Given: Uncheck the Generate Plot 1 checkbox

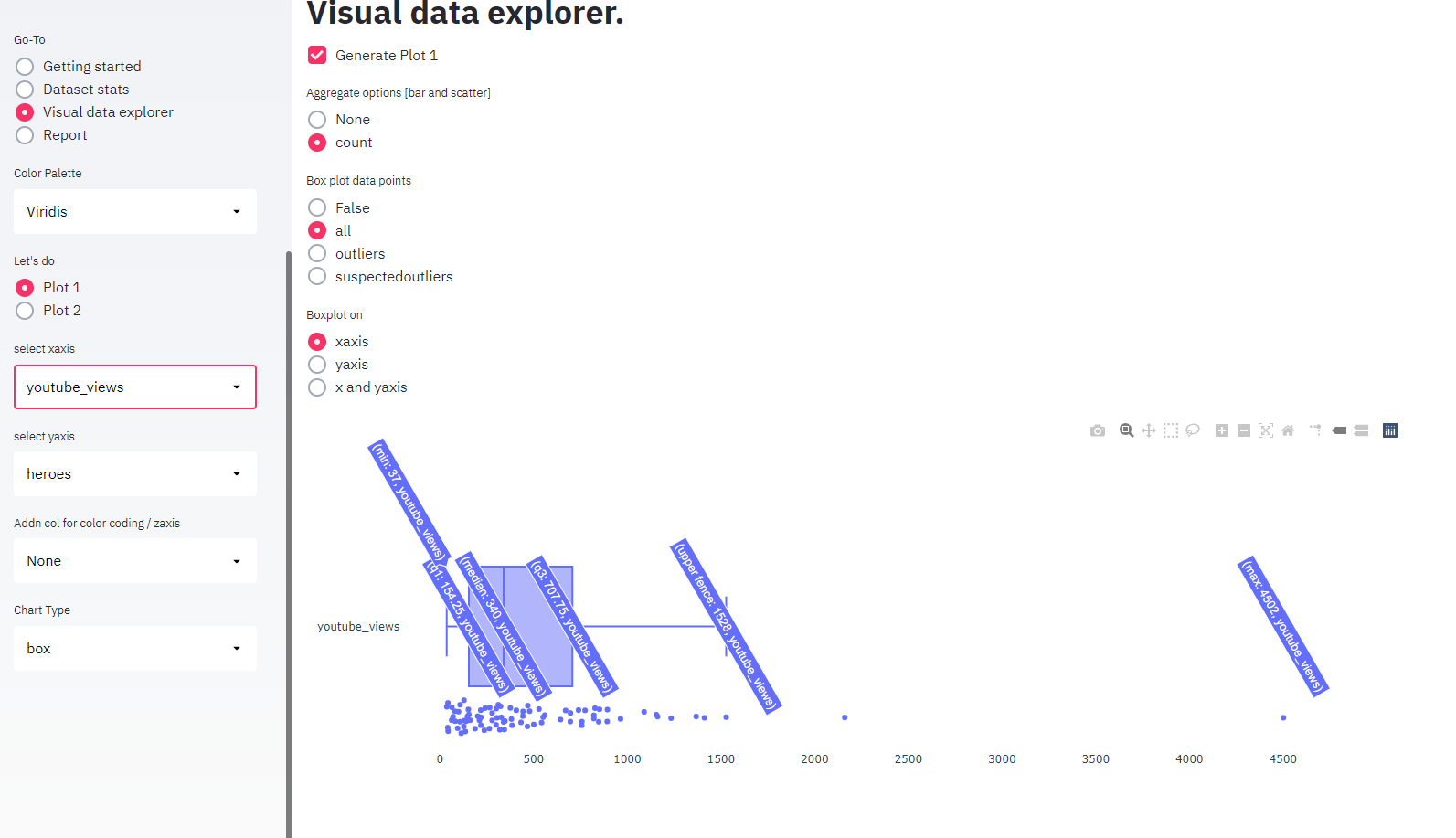Looking at the screenshot, I should coord(317,56).
